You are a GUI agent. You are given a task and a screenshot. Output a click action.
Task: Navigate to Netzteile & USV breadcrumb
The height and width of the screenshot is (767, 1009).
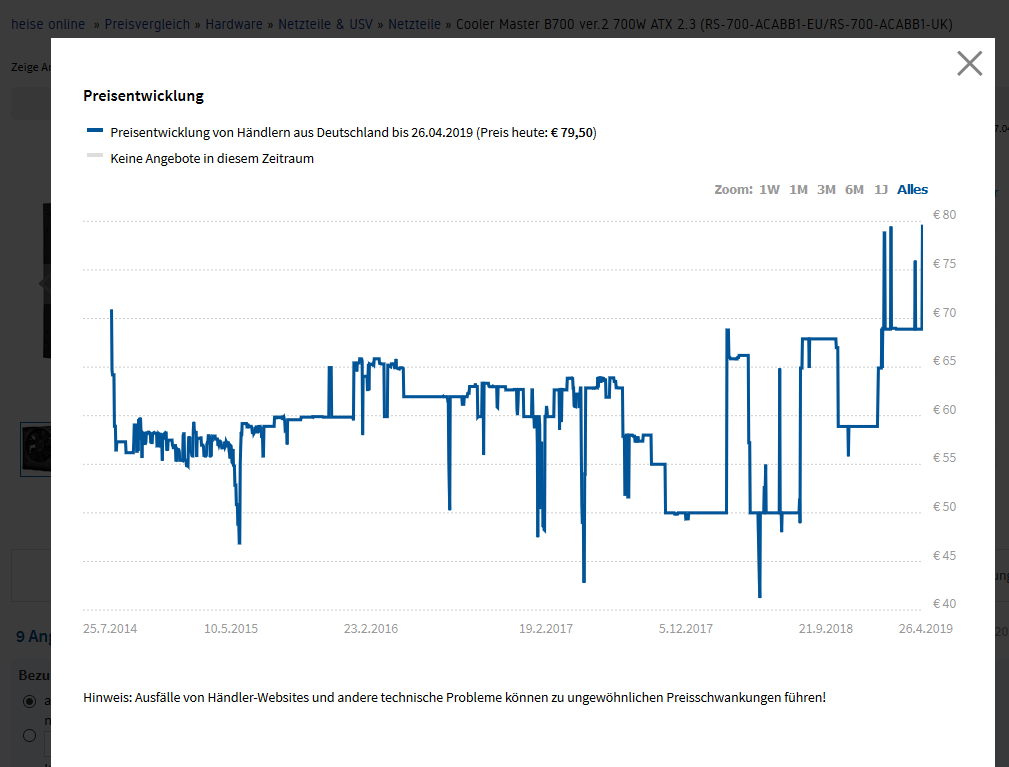(325, 24)
